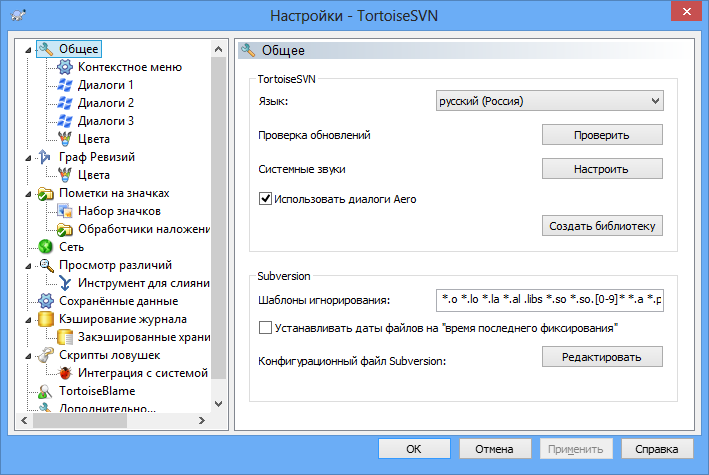Open the TortoiseBlame settings page
Screen dimensions: 709x475
[97, 391]
